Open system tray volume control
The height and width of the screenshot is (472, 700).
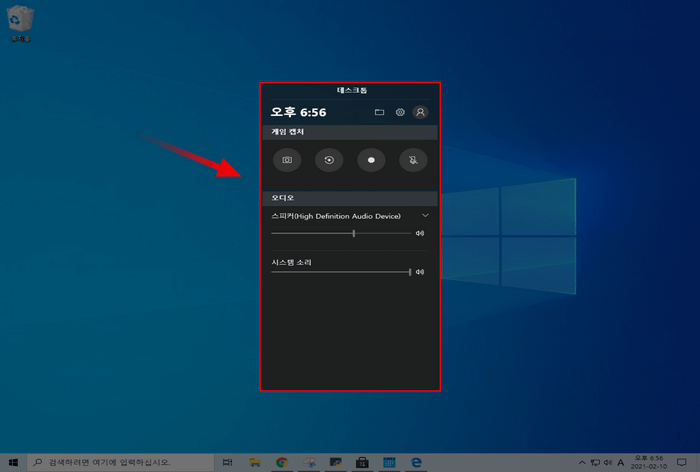[608, 463]
